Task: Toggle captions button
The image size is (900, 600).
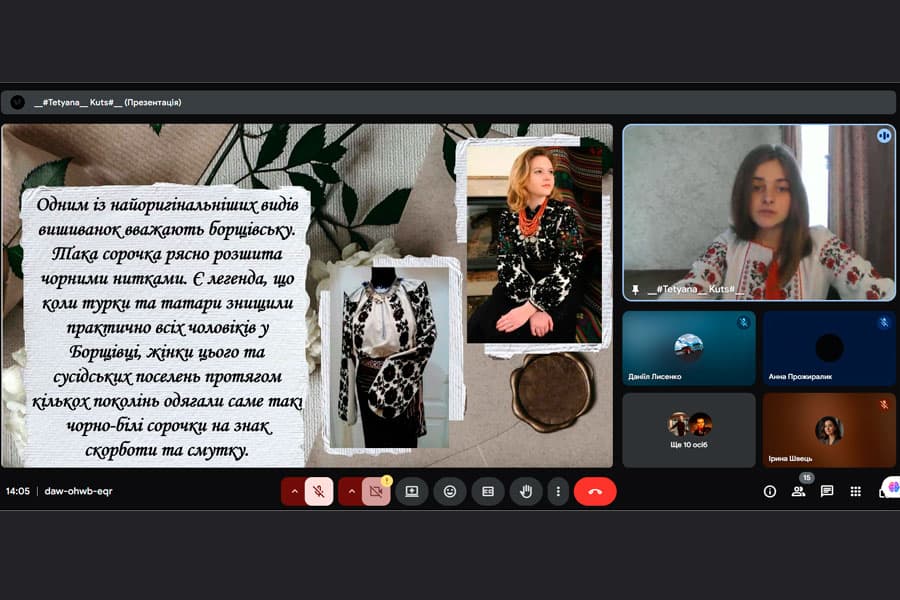Action: (488, 491)
